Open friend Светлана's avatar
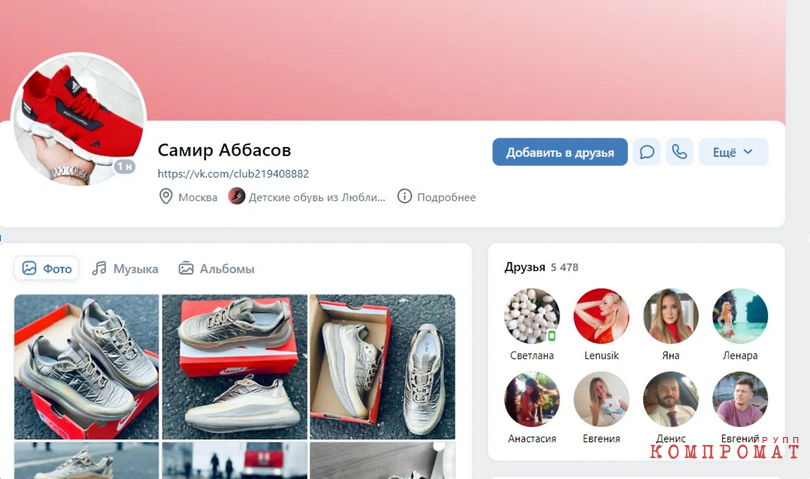This screenshot has height=479, width=810. point(532,316)
